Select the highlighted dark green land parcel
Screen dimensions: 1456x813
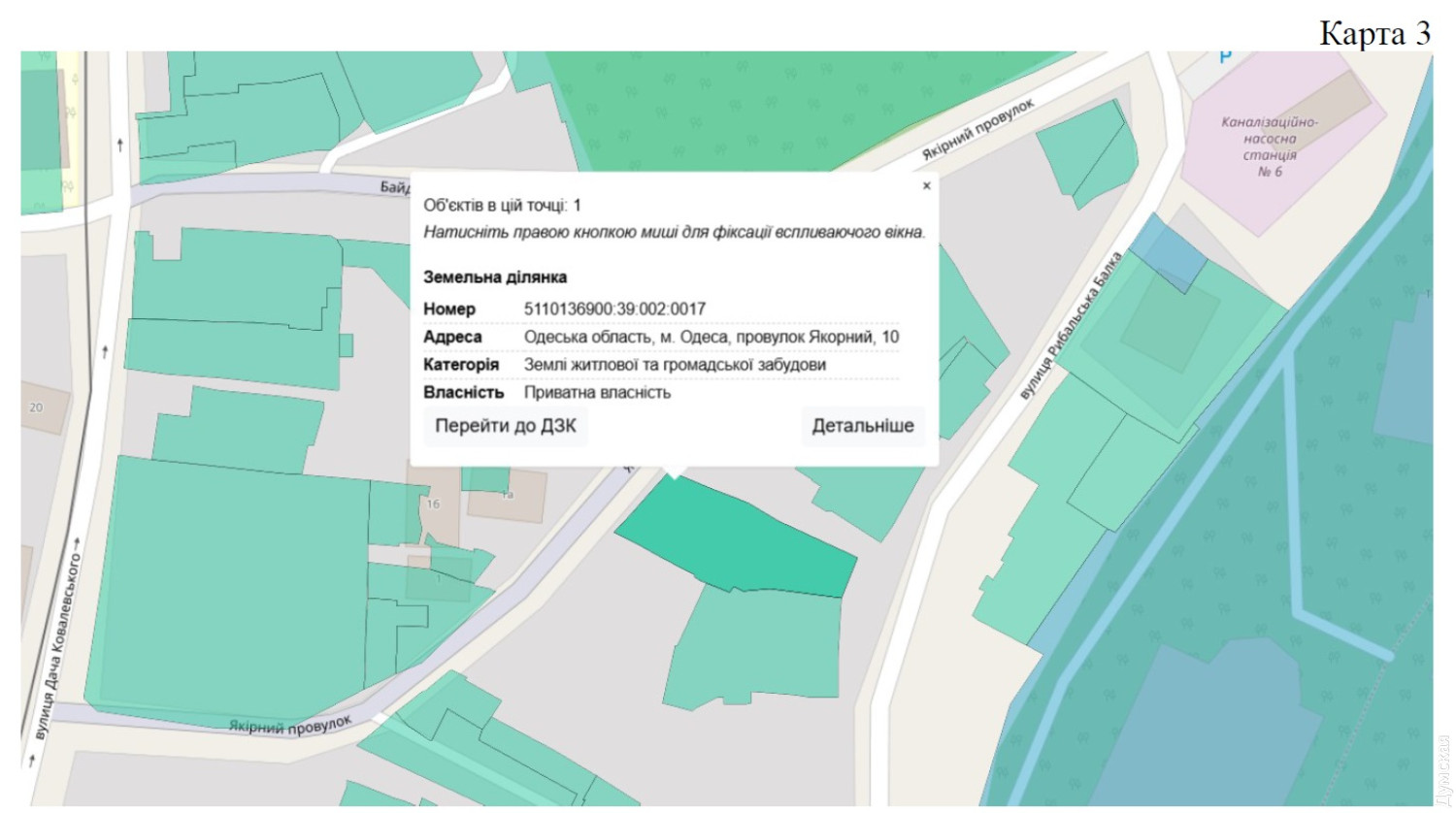coord(738,538)
